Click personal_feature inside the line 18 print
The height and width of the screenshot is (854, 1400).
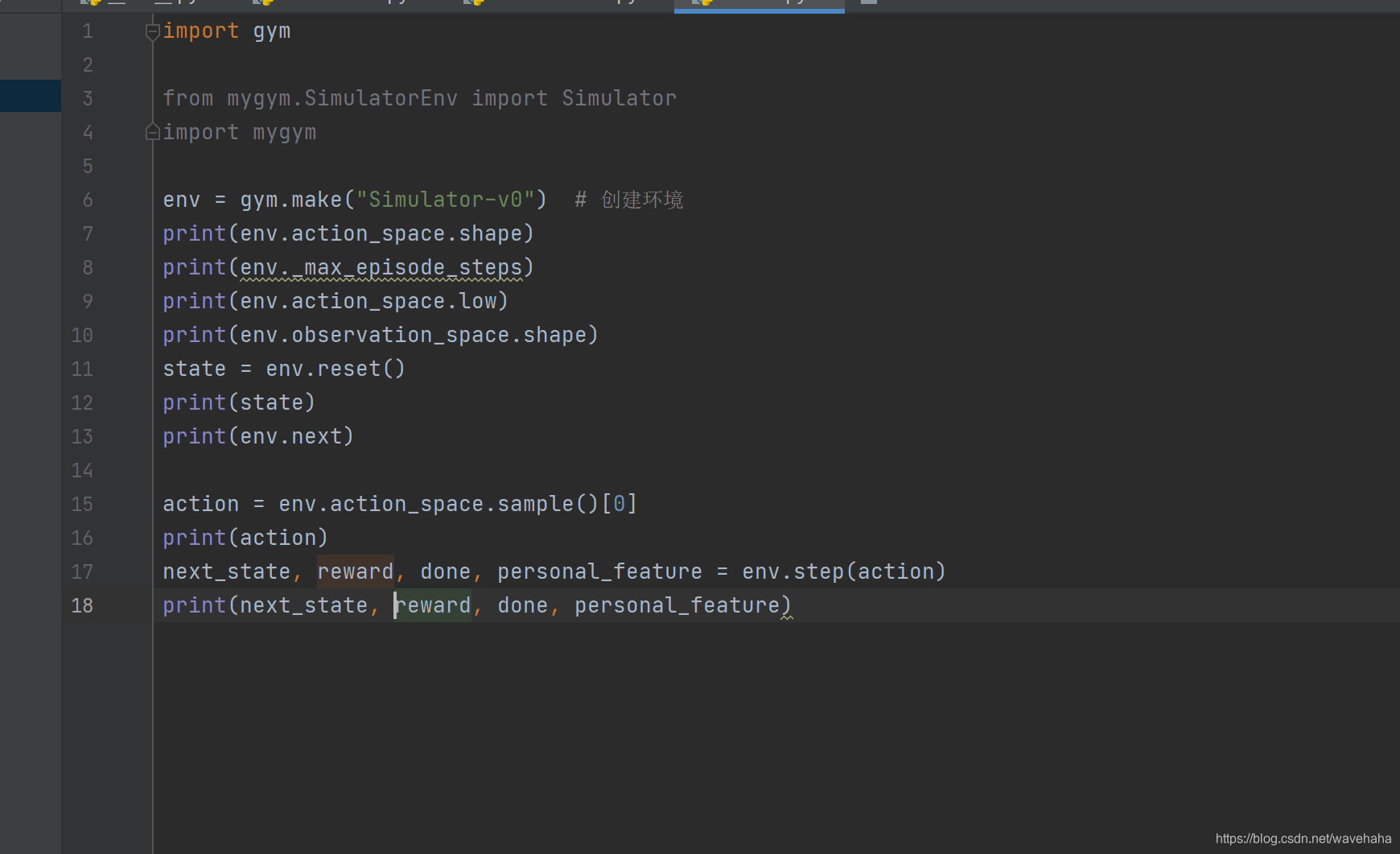coord(677,605)
